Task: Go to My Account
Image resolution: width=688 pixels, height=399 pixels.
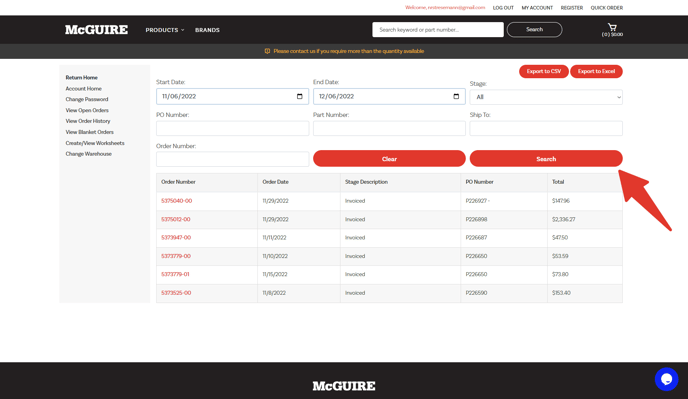Action: click(537, 8)
